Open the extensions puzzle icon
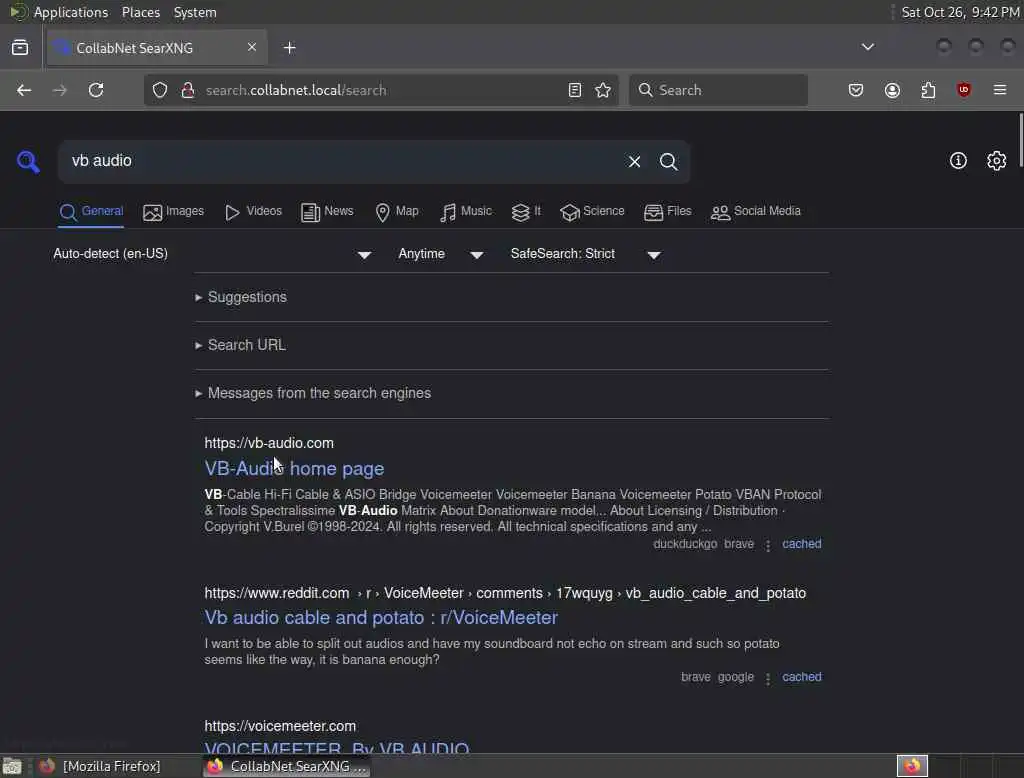1024x778 pixels. (x=928, y=90)
